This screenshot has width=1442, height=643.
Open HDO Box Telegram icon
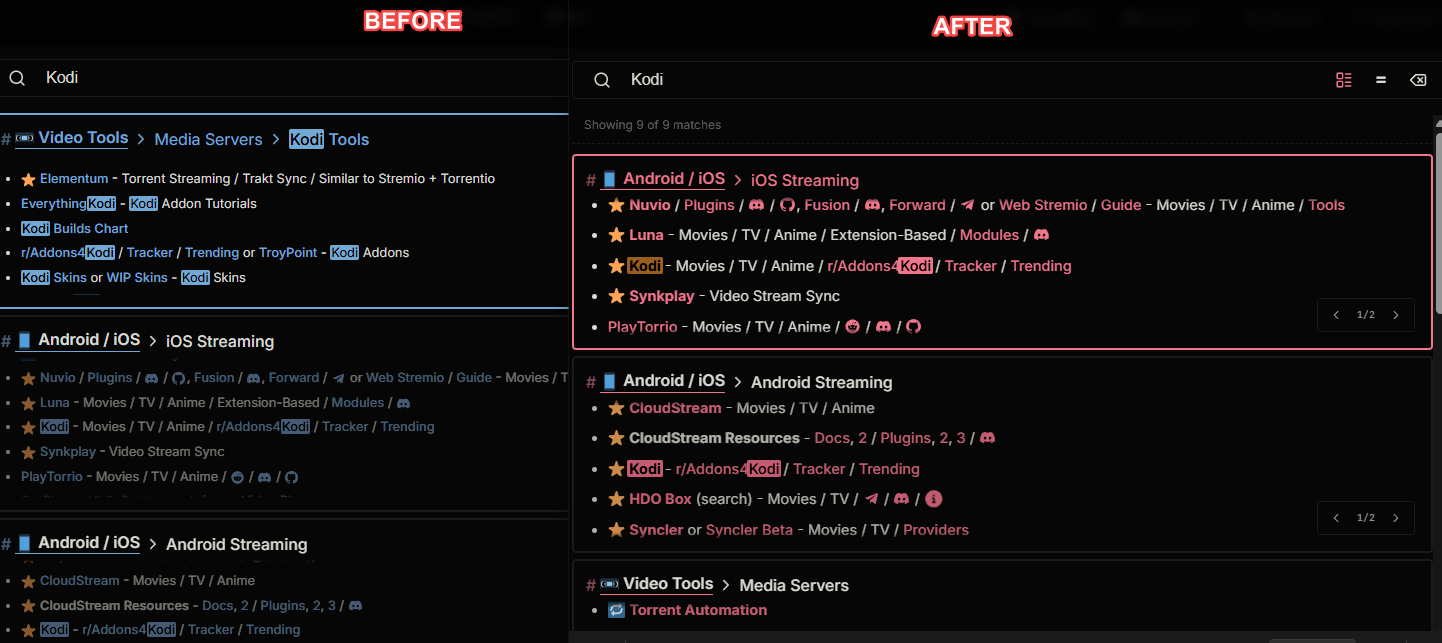pyautogui.click(x=871, y=499)
